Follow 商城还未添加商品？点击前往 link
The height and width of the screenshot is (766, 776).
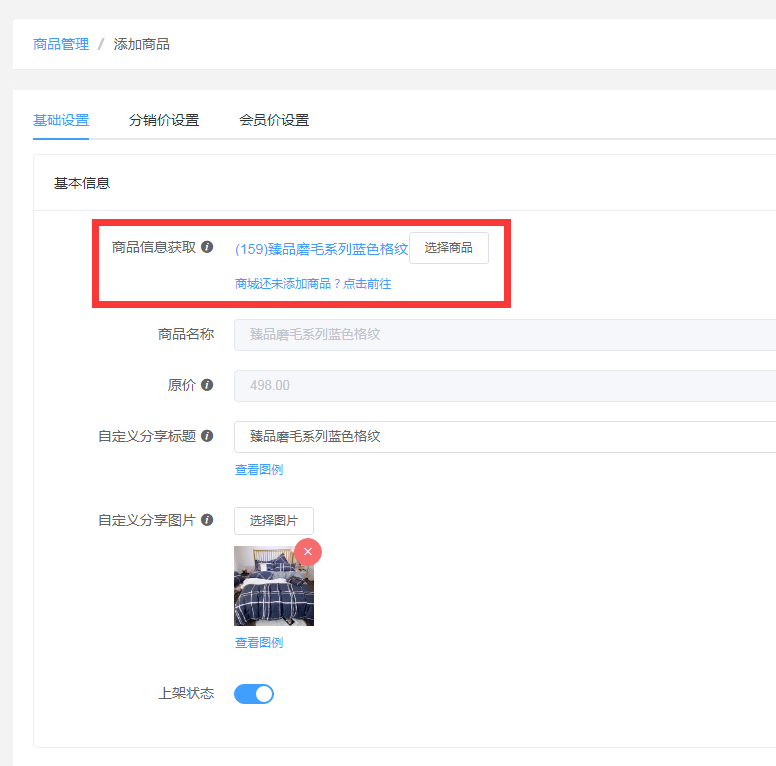(x=313, y=284)
